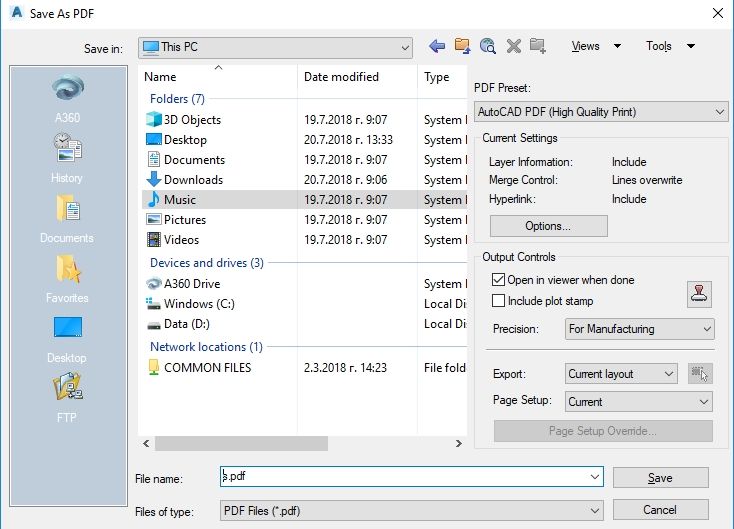This screenshot has height=529, width=734.
Task: Open the plot stamp settings icon
Action: pyautogui.click(x=699, y=294)
